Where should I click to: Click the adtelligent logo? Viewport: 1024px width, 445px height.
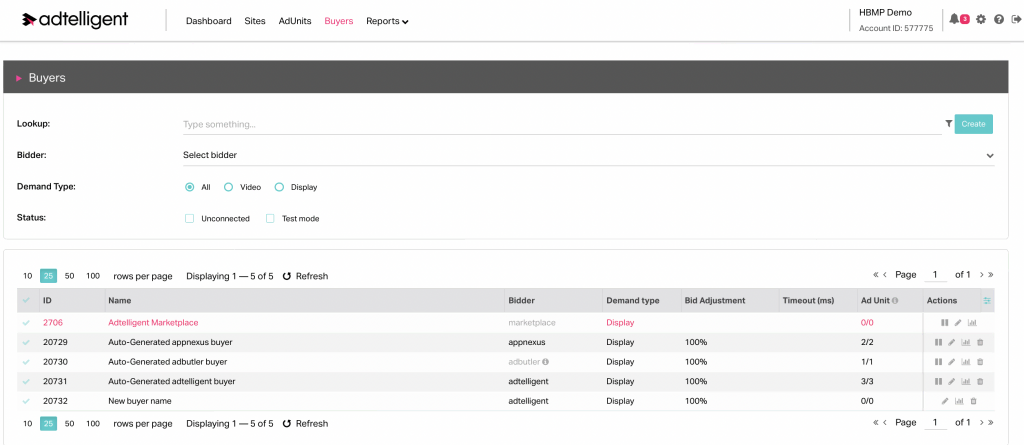click(x=75, y=20)
